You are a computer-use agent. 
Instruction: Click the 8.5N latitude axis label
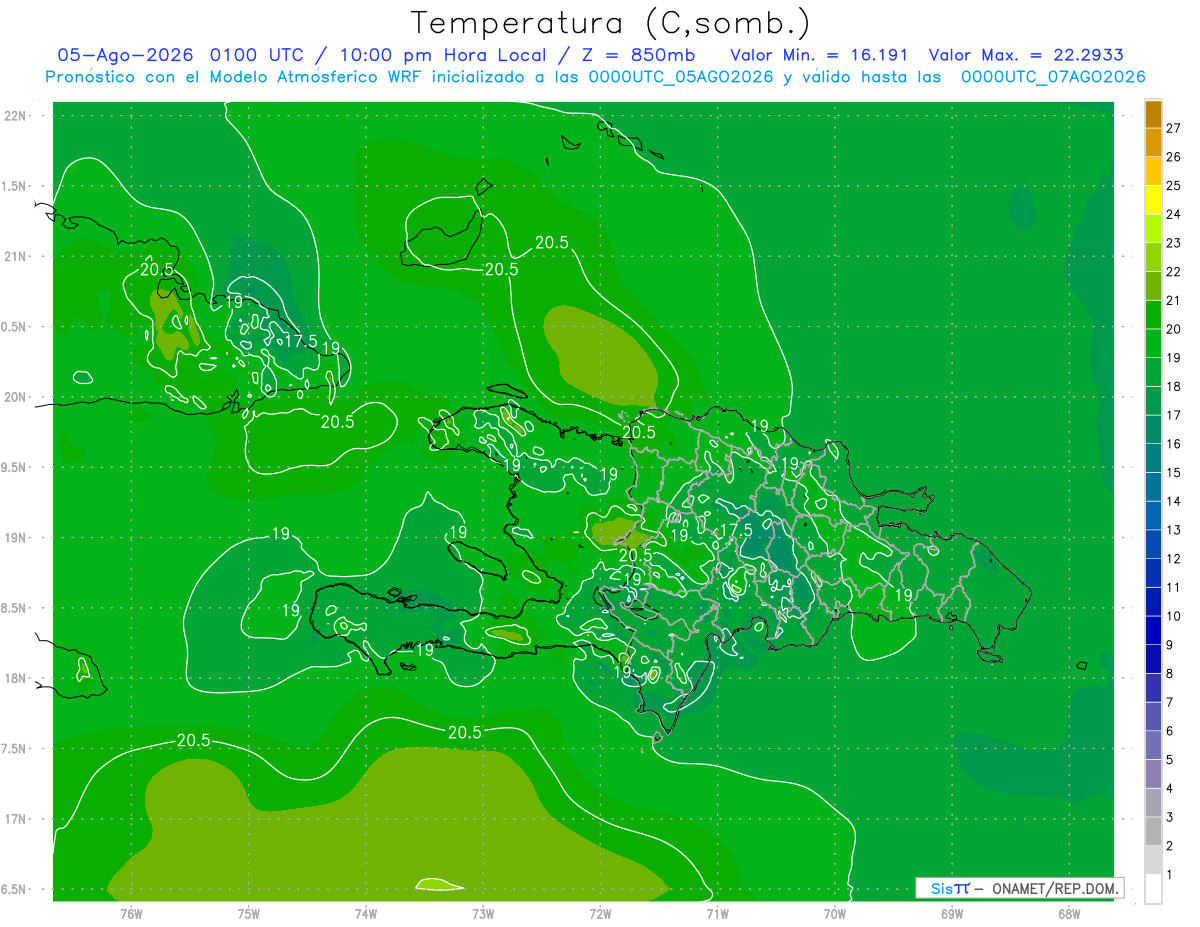(15, 608)
